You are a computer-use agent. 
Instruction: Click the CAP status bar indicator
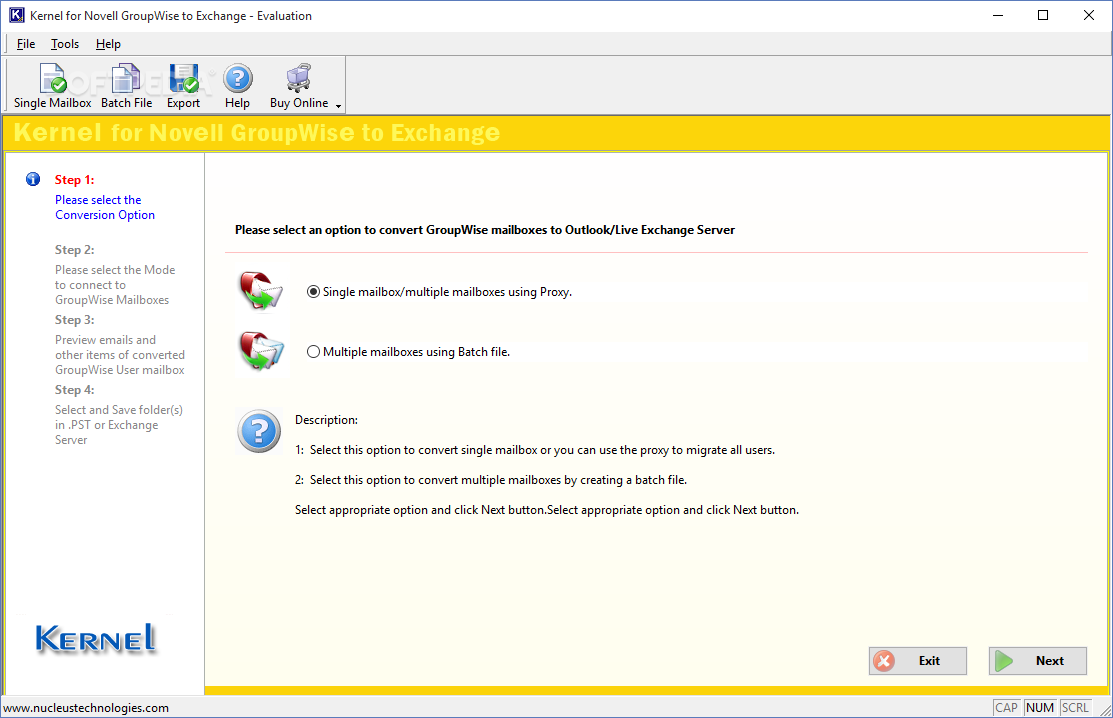pyautogui.click(x=1006, y=707)
